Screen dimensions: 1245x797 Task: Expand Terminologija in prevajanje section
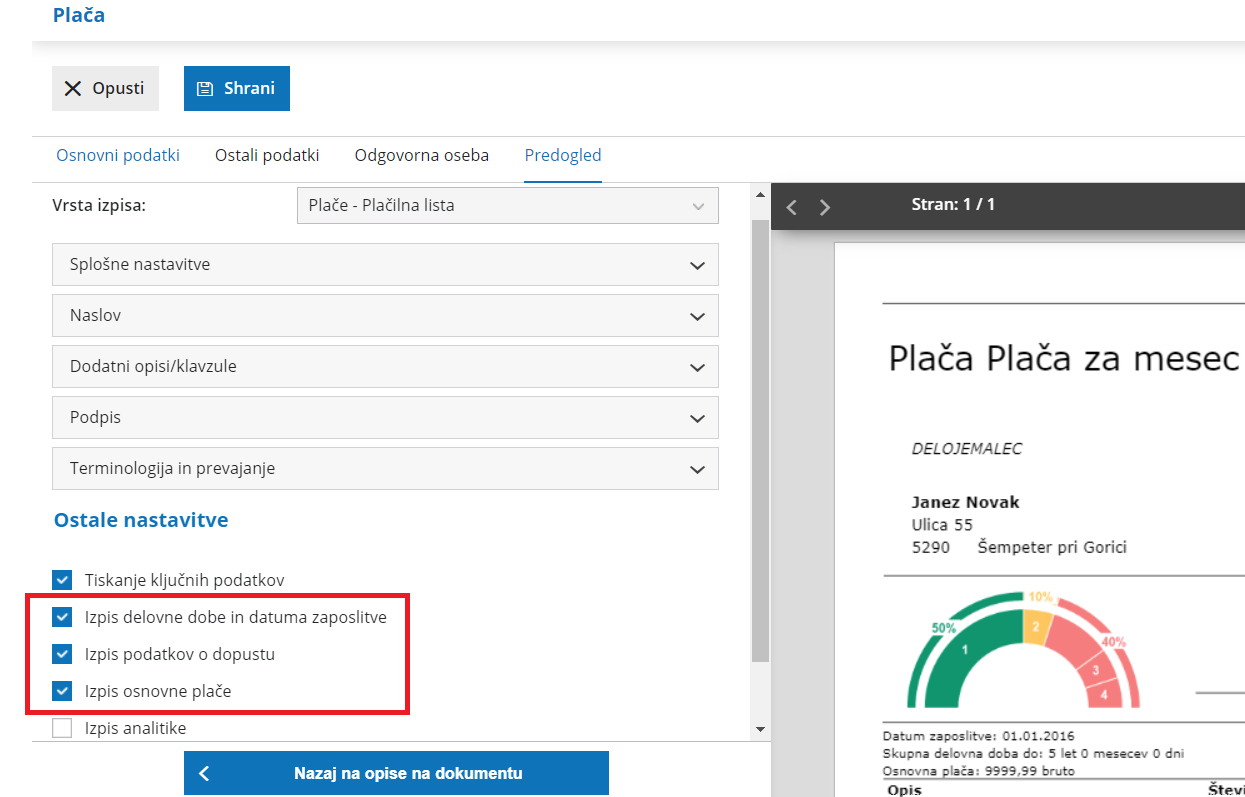pyautogui.click(x=385, y=468)
